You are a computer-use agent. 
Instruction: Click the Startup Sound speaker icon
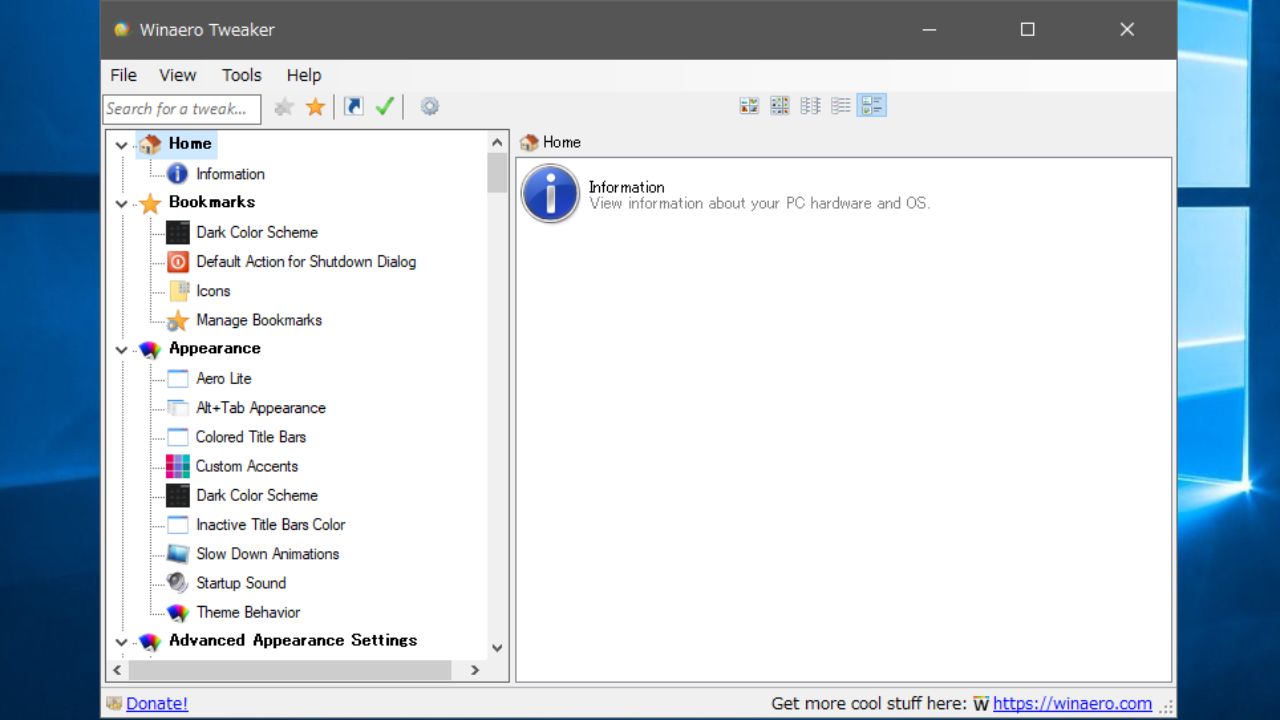click(178, 583)
